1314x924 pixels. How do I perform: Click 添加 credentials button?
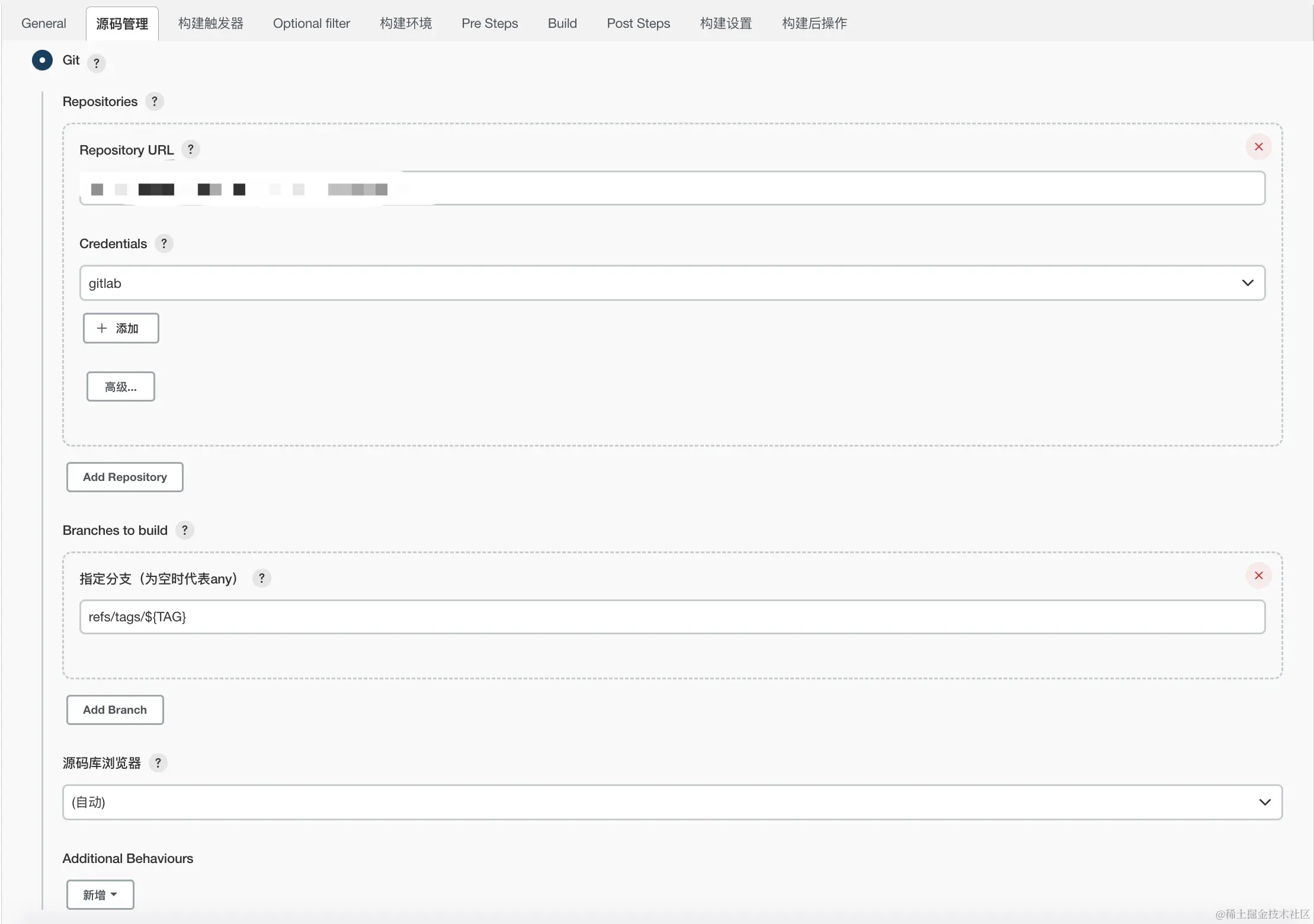tap(121, 328)
